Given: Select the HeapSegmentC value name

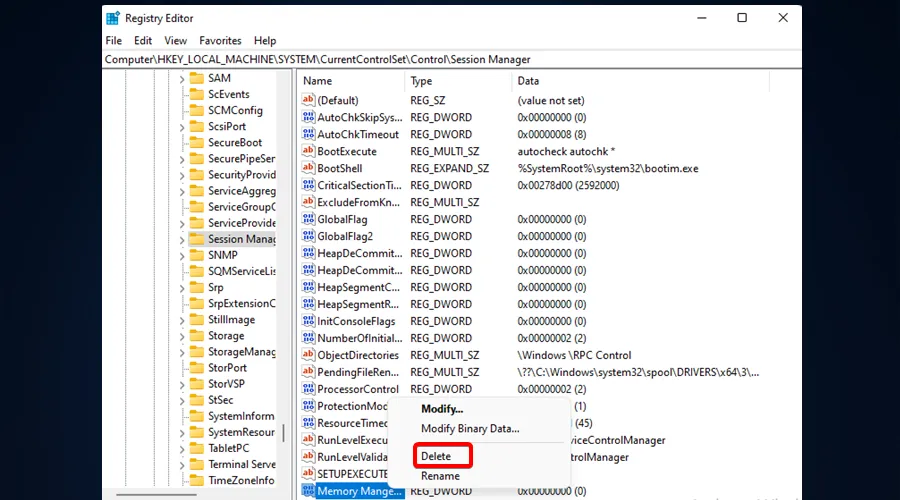Looking at the screenshot, I should click(x=358, y=287).
